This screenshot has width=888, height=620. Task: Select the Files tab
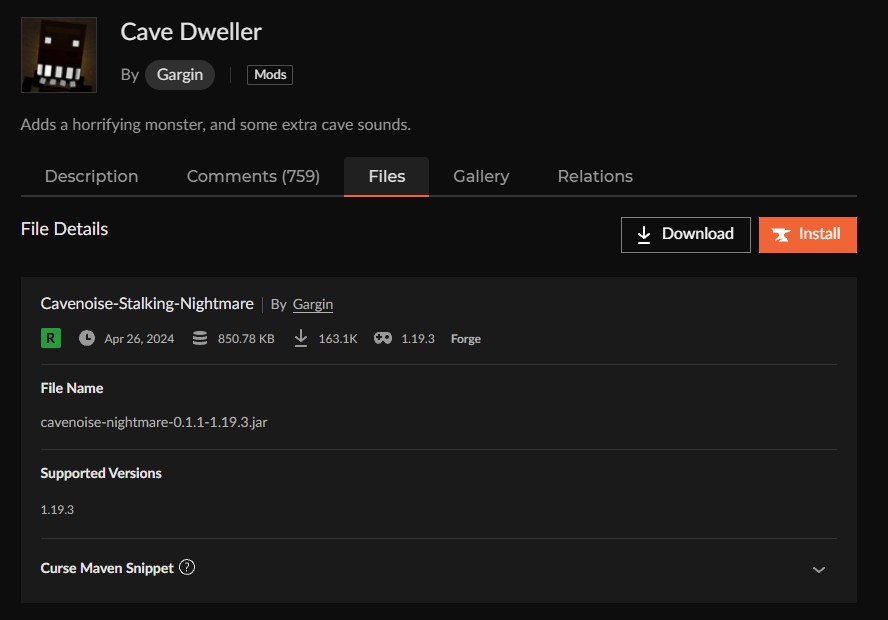pos(386,176)
